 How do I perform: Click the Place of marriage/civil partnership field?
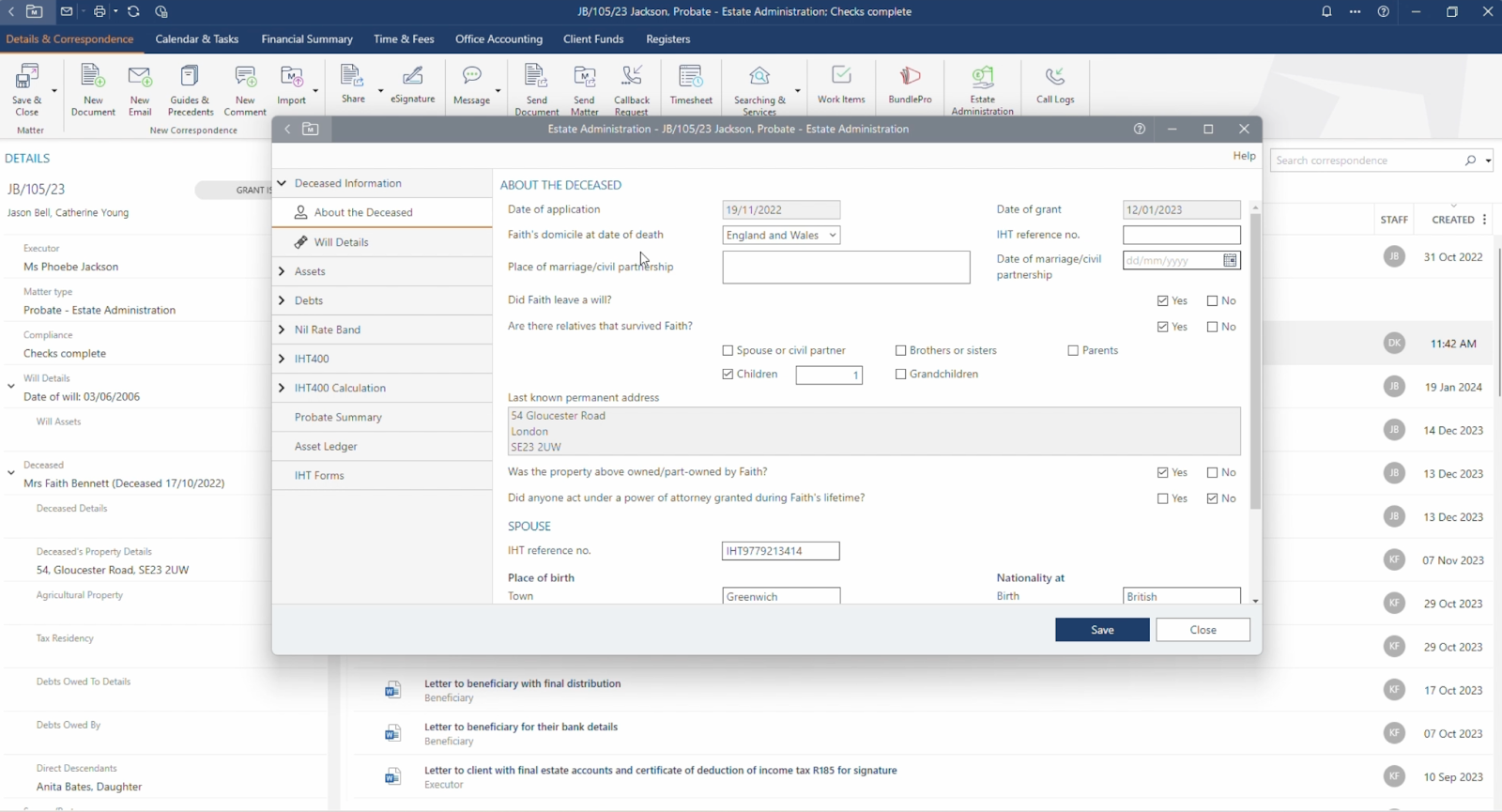(x=846, y=267)
